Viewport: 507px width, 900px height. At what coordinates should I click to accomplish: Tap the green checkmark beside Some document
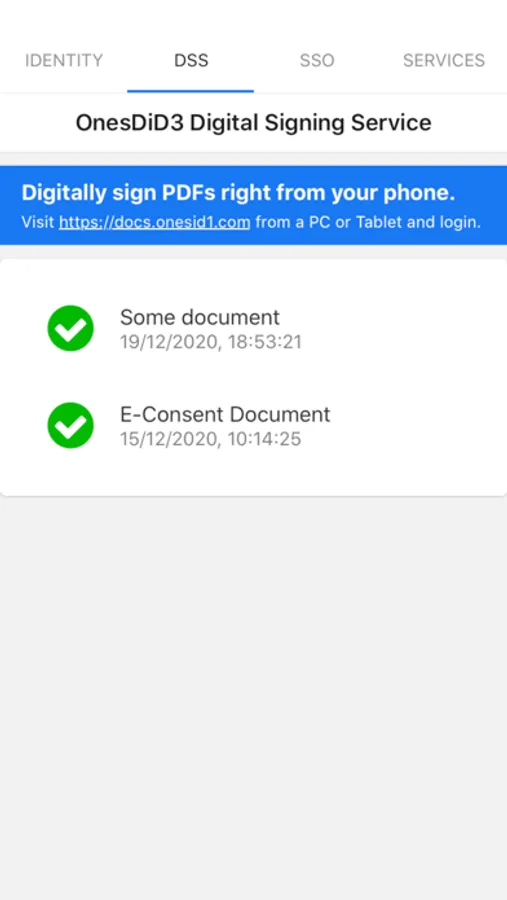(70, 328)
